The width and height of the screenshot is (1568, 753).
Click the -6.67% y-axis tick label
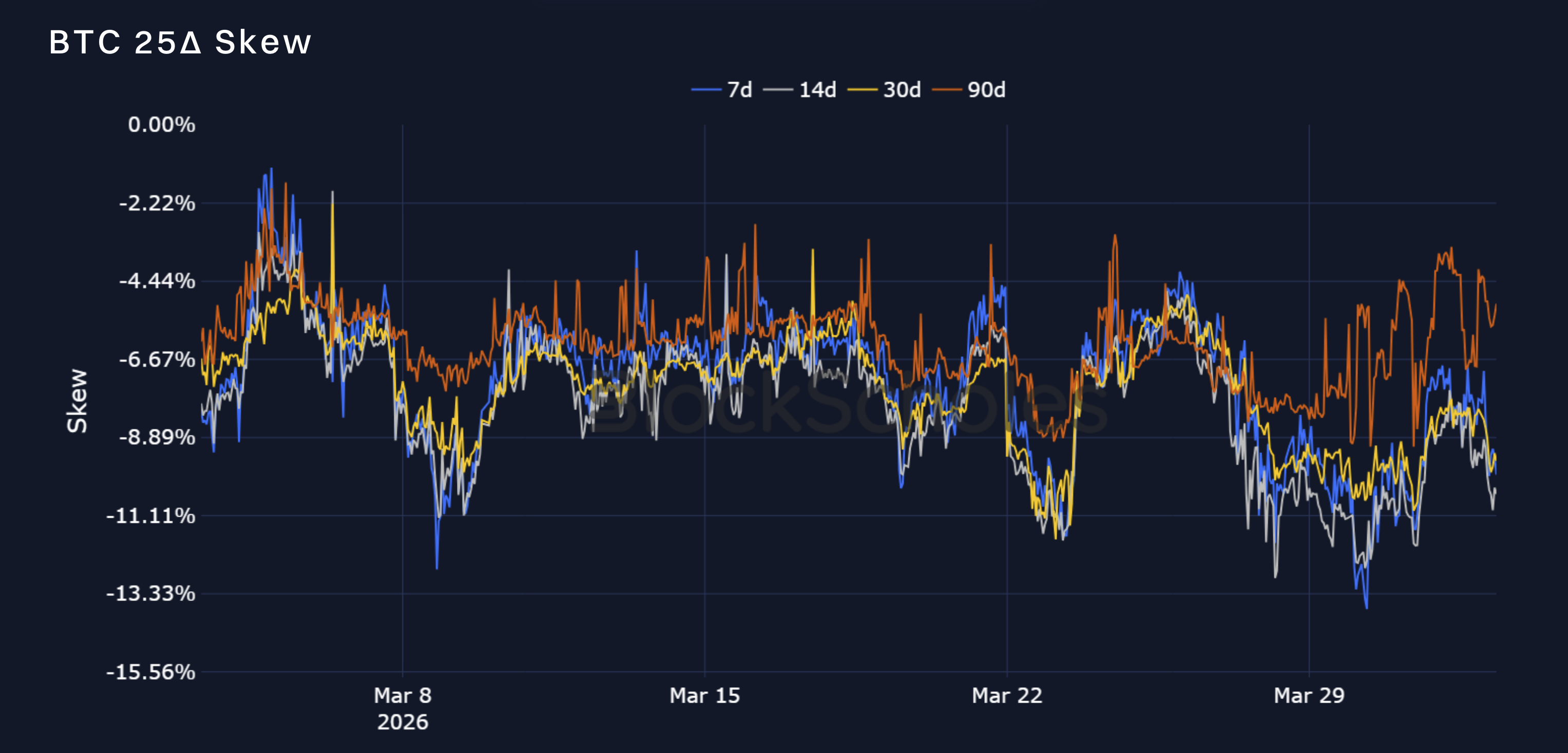(x=157, y=359)
